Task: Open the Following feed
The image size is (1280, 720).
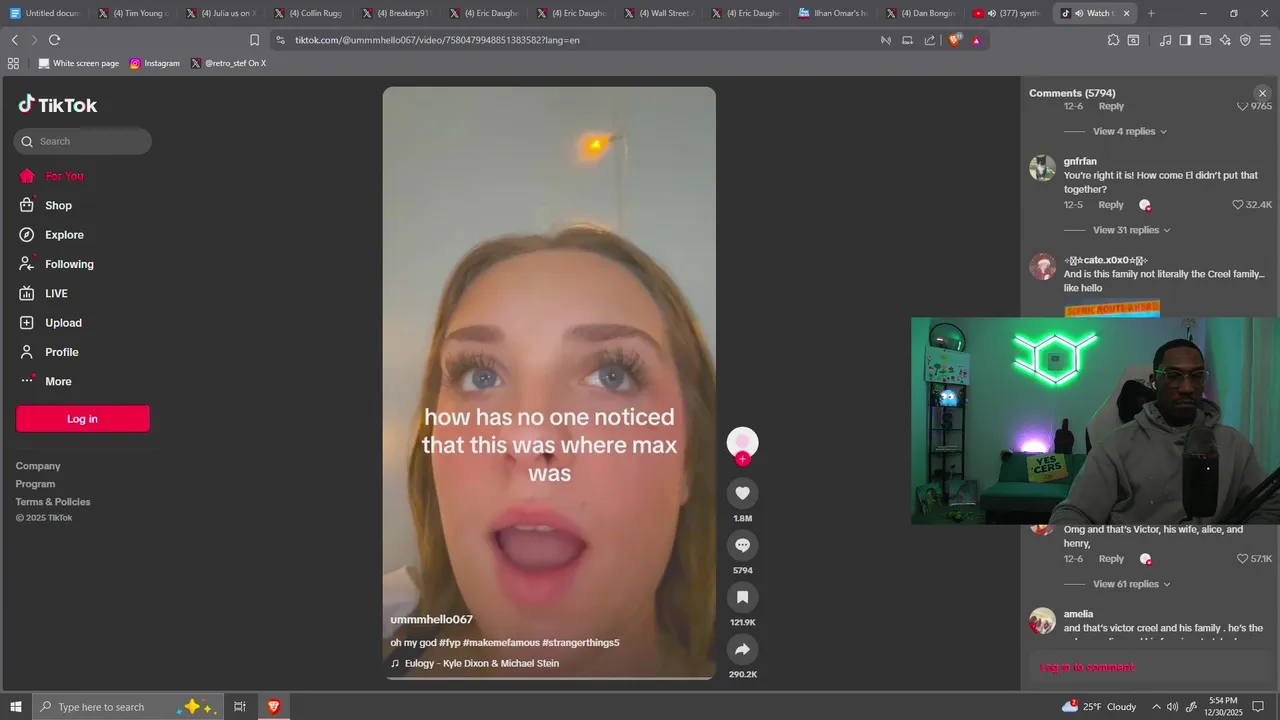Action: tap(69, 264)
